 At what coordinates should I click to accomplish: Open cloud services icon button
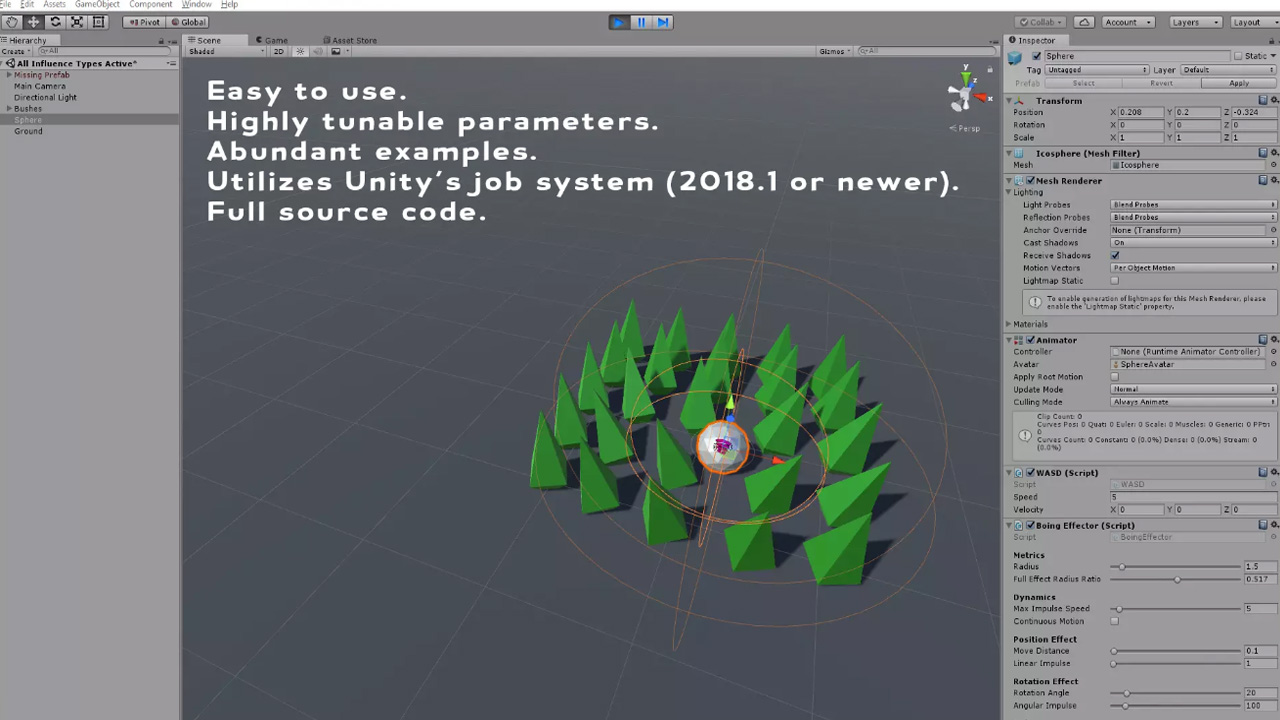pyautogui.click(x=1084, y=22)
